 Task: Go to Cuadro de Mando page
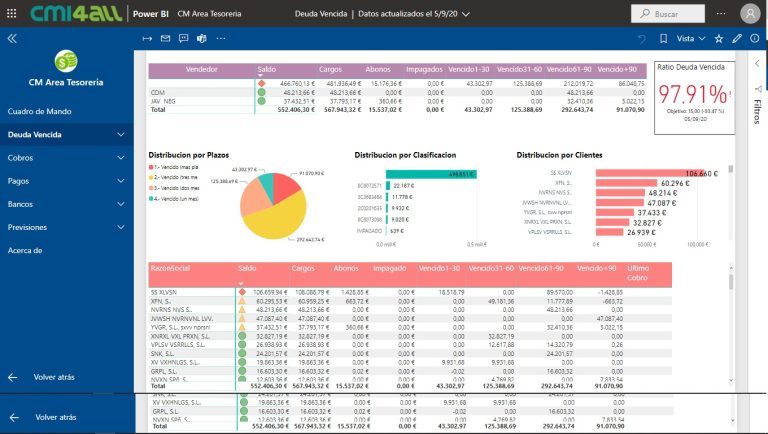39,111
